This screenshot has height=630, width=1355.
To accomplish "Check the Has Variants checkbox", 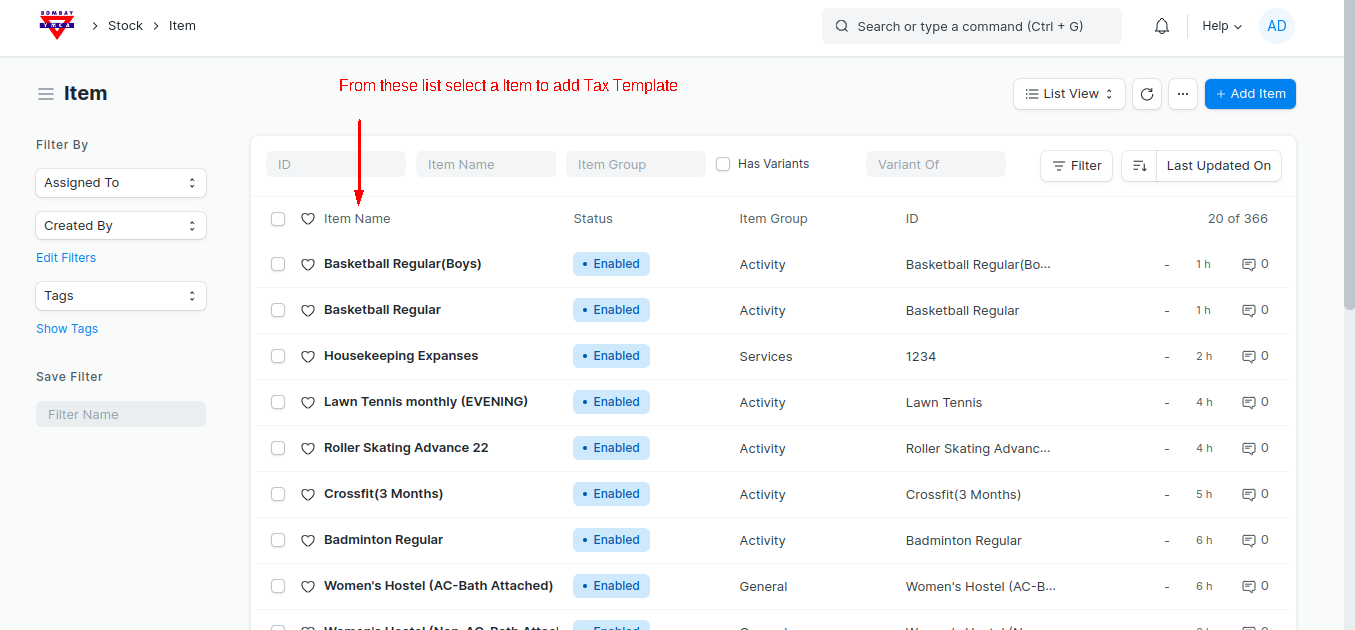I will point(723,164).
